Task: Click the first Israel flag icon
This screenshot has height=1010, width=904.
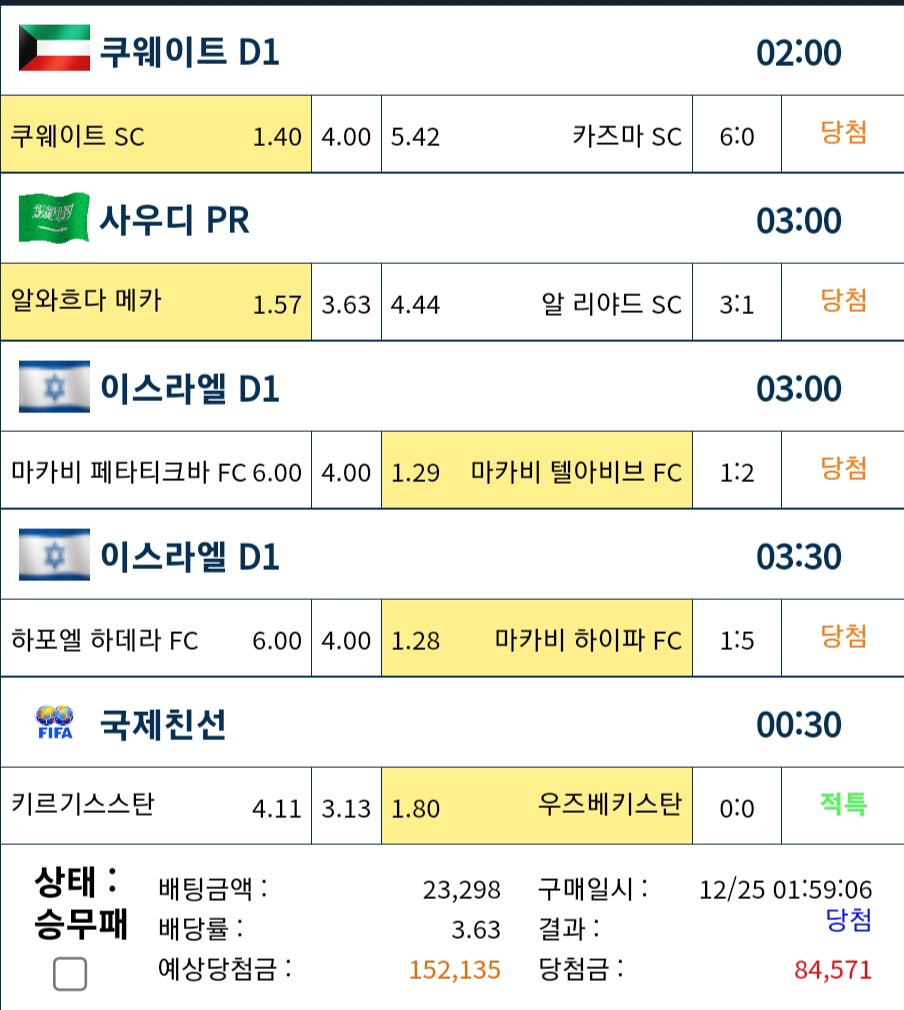Action: (x=54, y=386)
